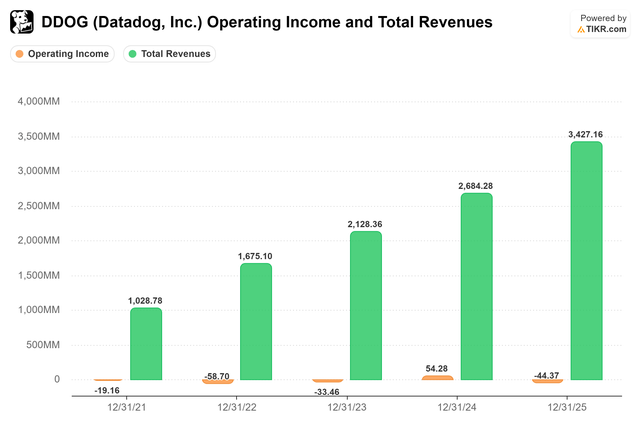Screen dimensions: 640x427
Task: Click the 1,675.10 data label
Action: click(x=255, y=256)
